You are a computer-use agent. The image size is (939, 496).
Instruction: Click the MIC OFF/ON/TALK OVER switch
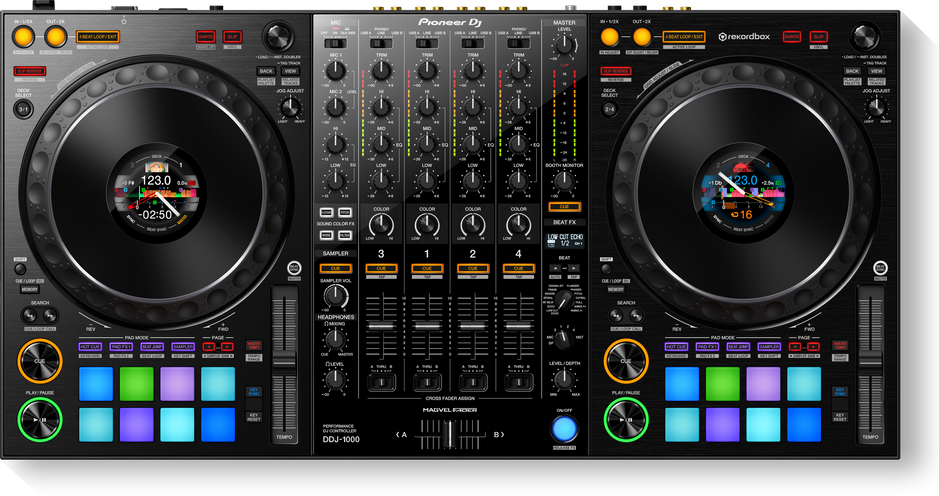(x=335, y=43)
